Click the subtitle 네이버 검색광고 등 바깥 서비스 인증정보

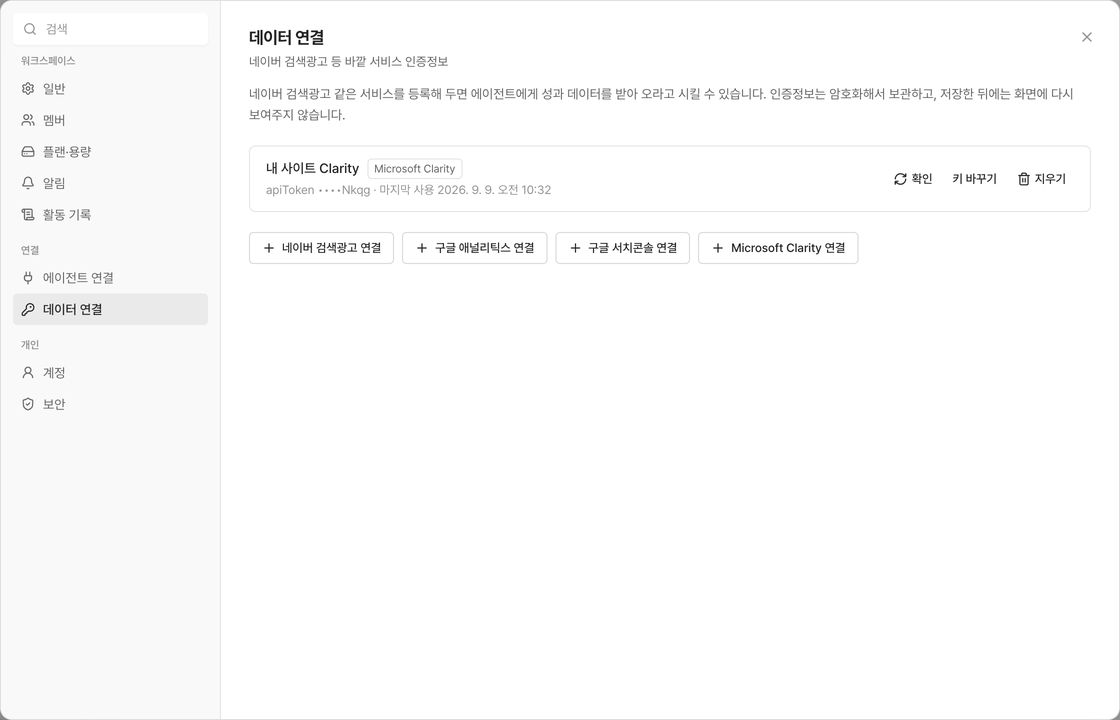pos(349,61)
